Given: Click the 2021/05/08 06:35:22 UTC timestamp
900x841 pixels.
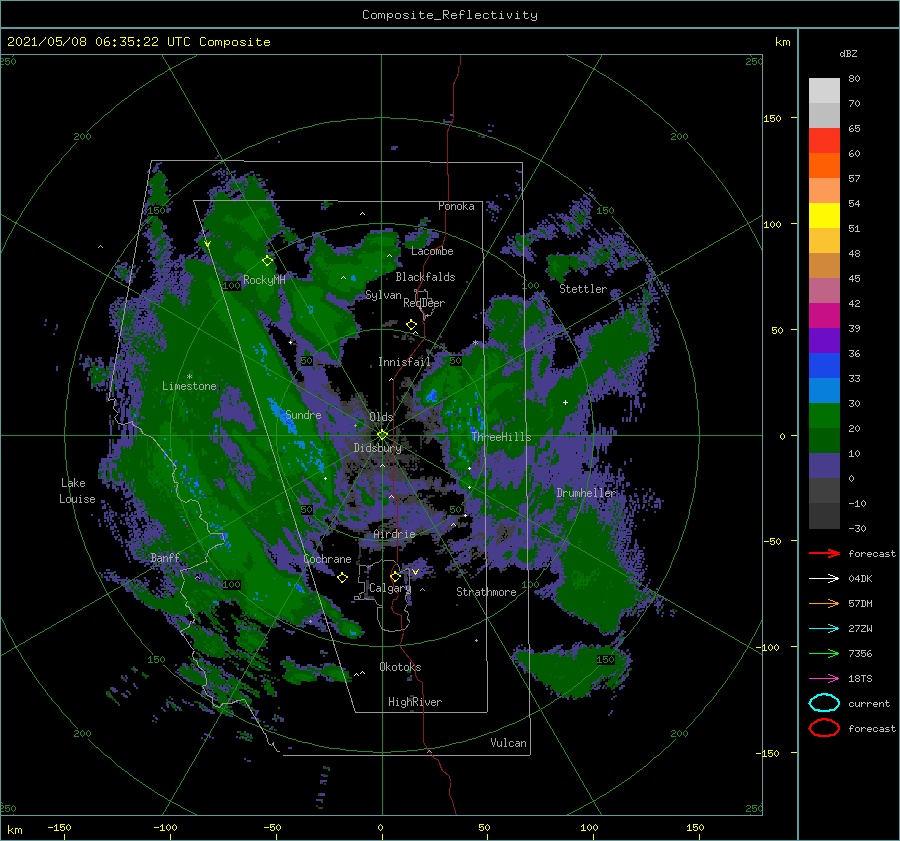Looking at the screenshot, I should (x=138, y=42).
